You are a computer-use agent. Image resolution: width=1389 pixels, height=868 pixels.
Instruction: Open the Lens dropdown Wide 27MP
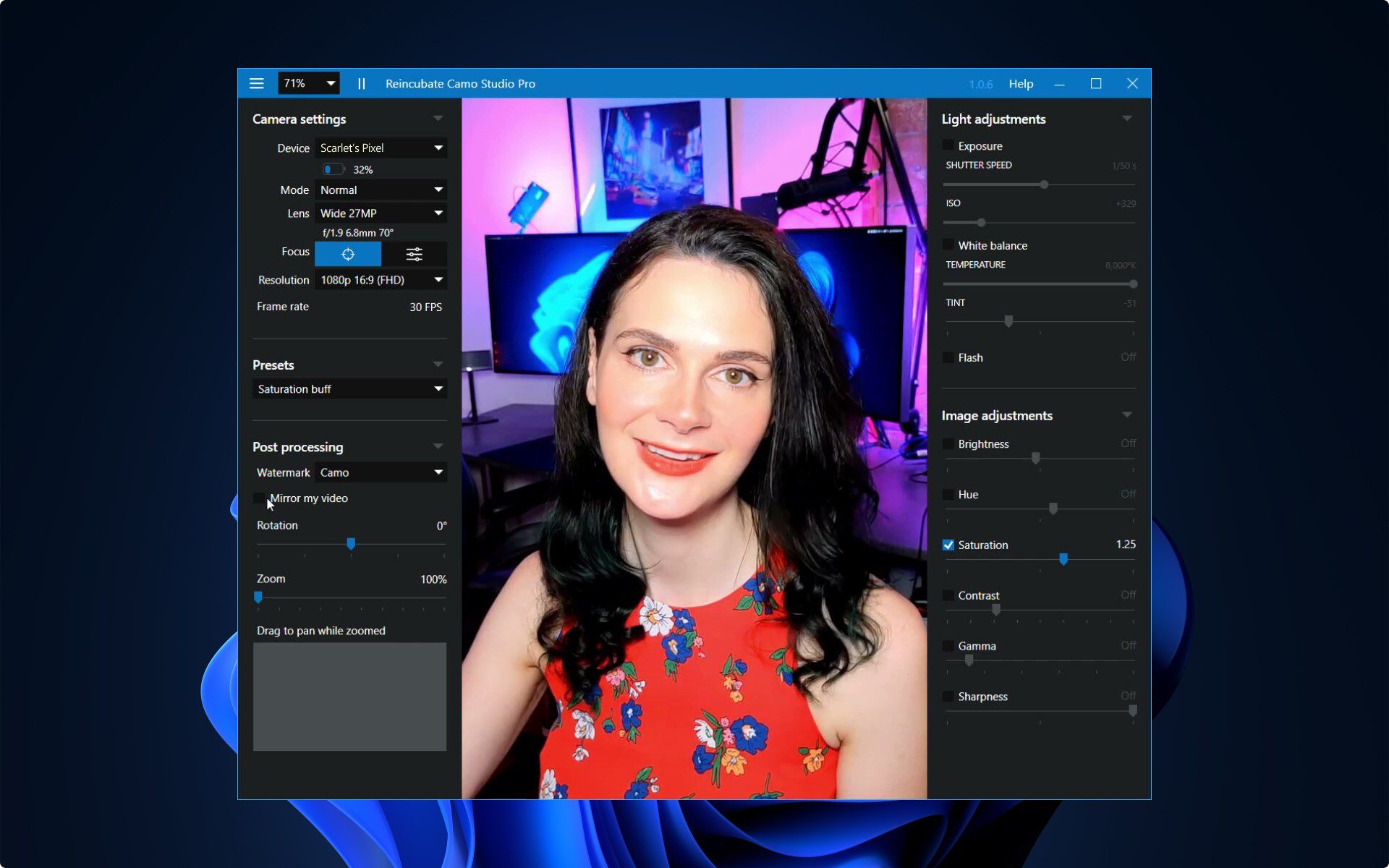click(x=381, y=213)
